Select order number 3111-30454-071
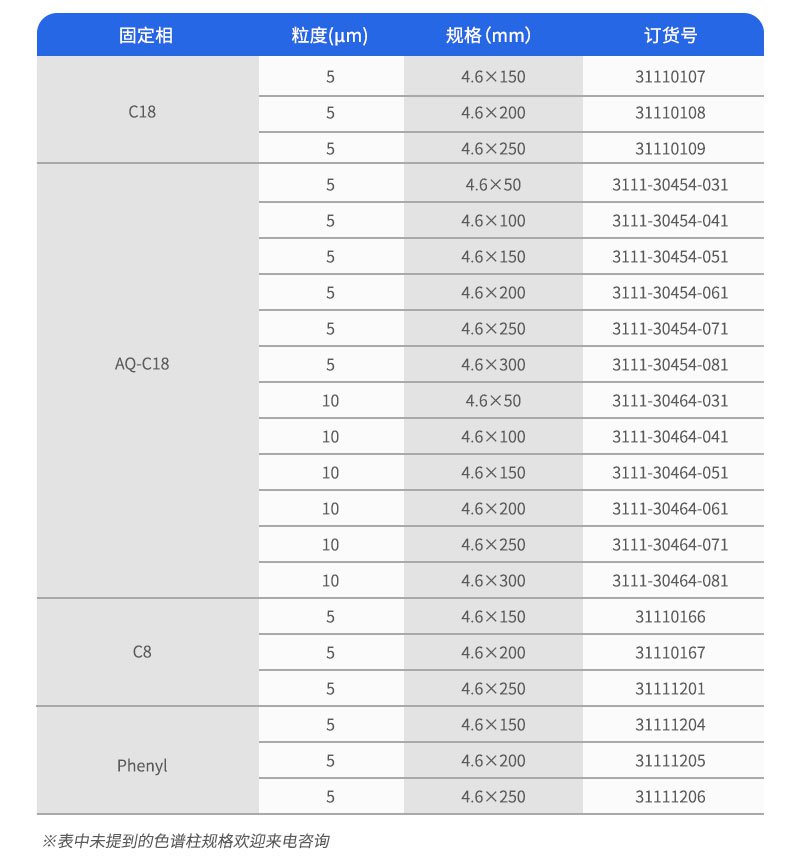 click(x=670, y=328)
